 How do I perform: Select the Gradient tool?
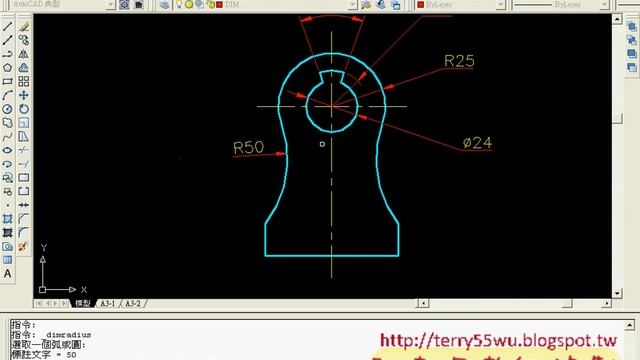[x=7, y=233]
